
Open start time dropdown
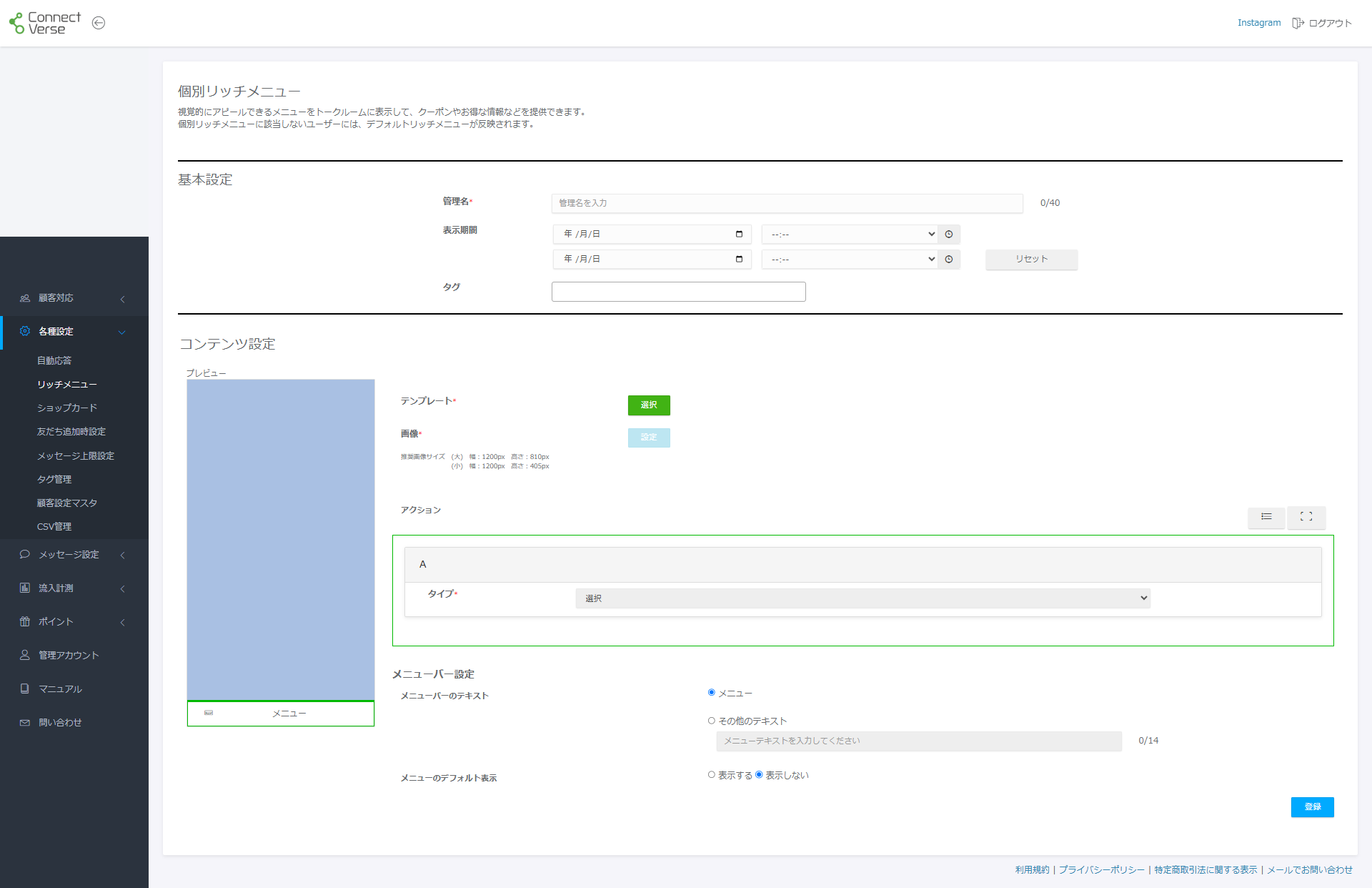coord(850,234)
